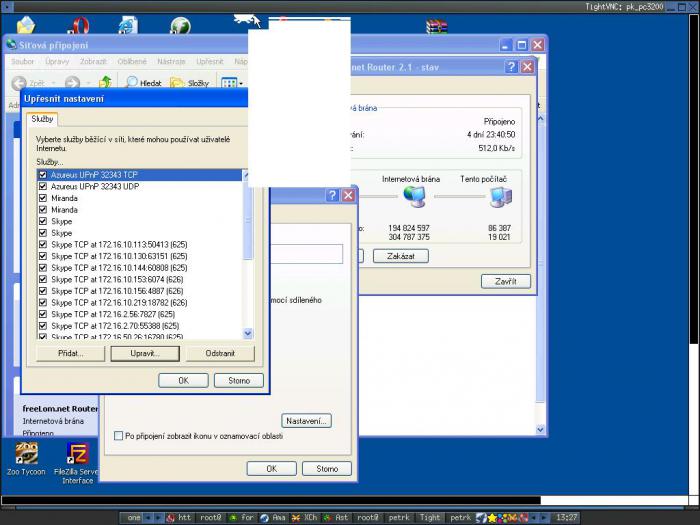Click the Přidat... button

[71, 353]
